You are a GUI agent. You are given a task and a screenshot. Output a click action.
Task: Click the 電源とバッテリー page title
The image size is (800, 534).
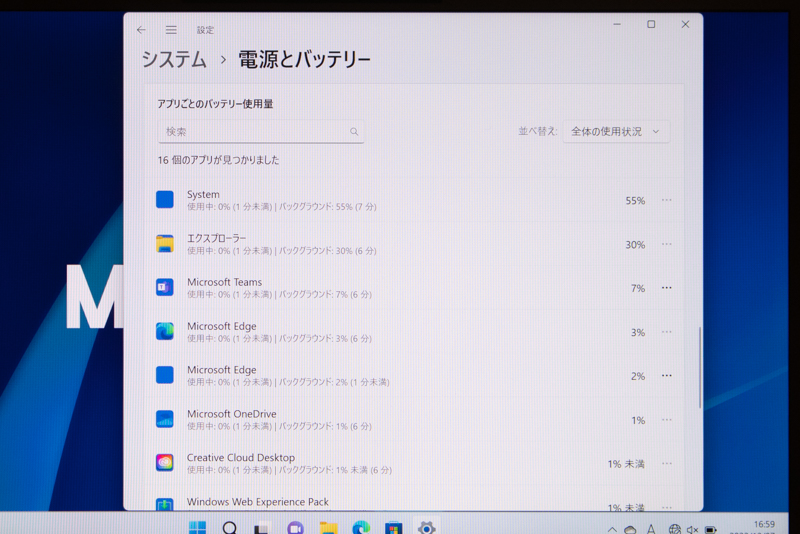[304, 60]
